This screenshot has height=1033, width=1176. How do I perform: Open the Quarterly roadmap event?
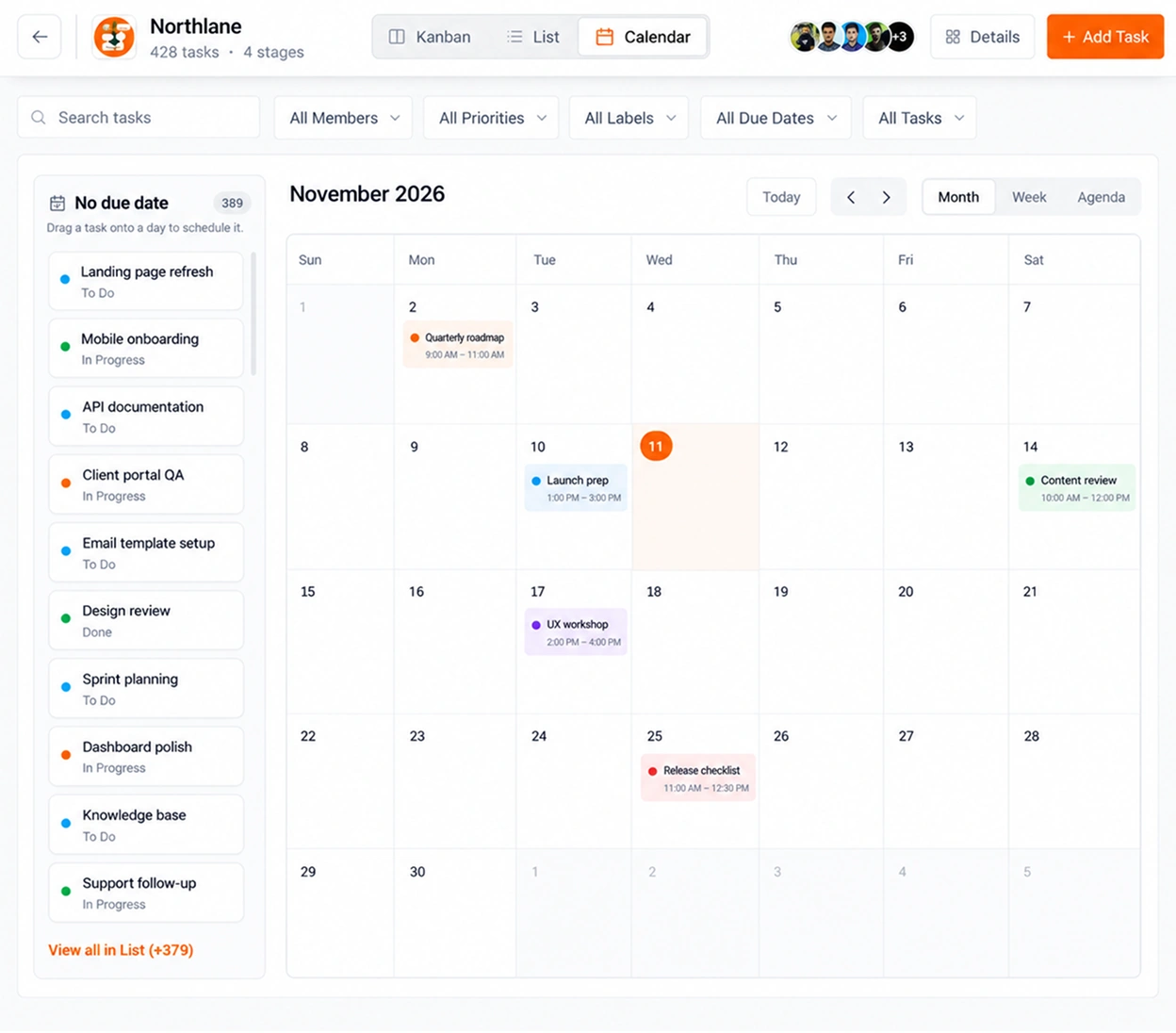[x=458, y=345]
